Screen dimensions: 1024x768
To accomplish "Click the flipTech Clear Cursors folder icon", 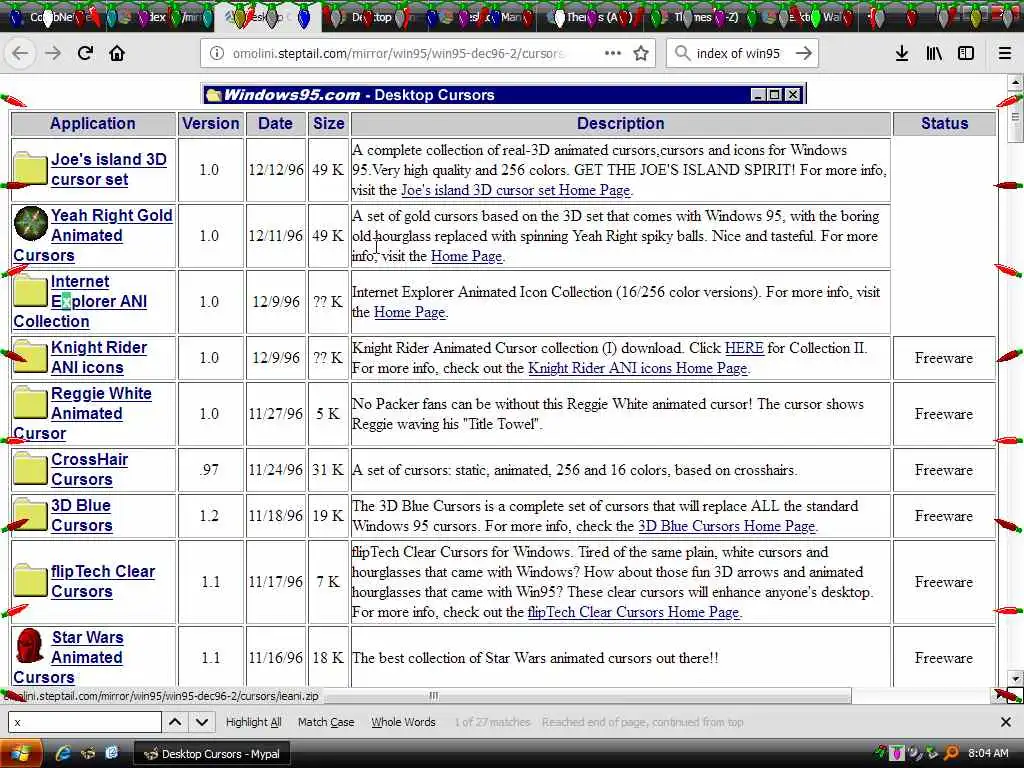I will click(30, 579).
